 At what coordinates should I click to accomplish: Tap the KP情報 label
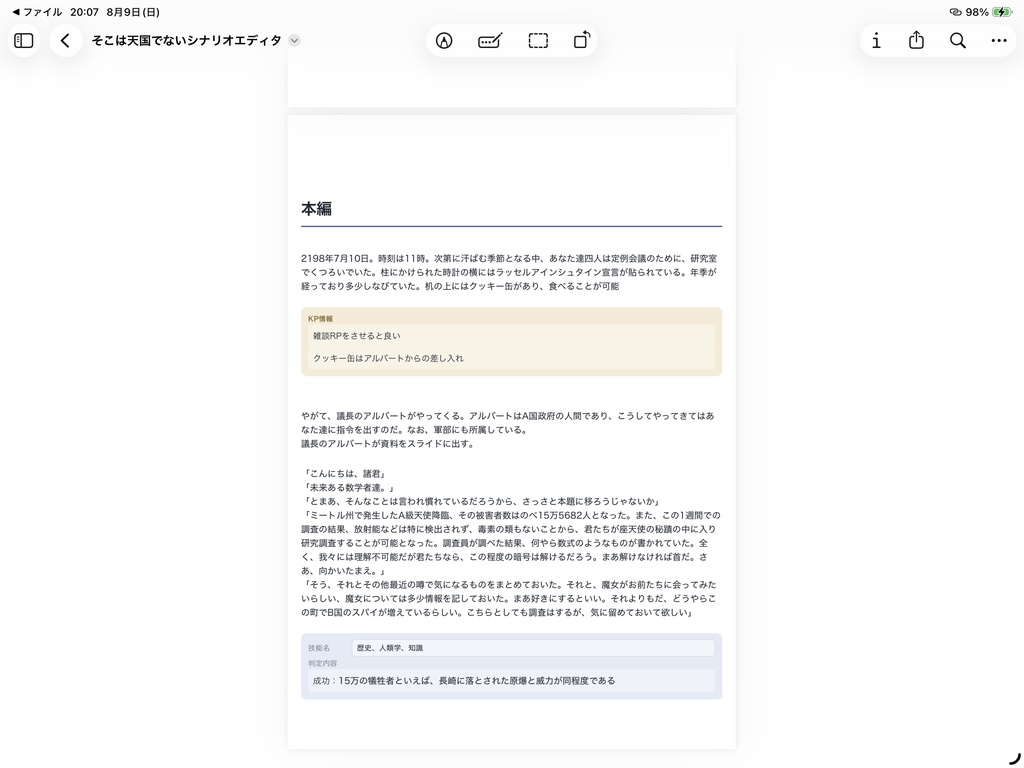pos(321,319)
